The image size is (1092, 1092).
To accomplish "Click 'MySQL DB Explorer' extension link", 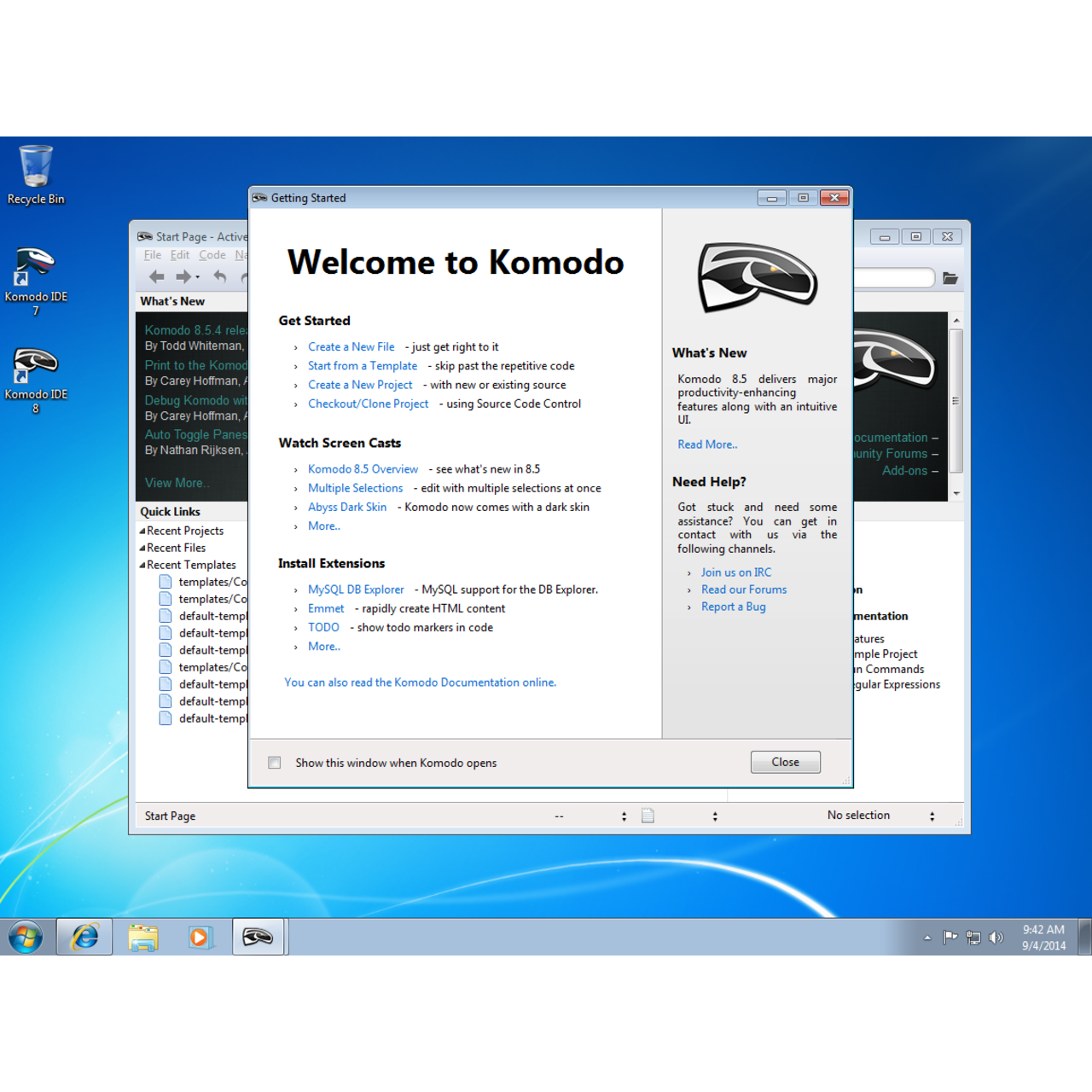I will (356, 590).
